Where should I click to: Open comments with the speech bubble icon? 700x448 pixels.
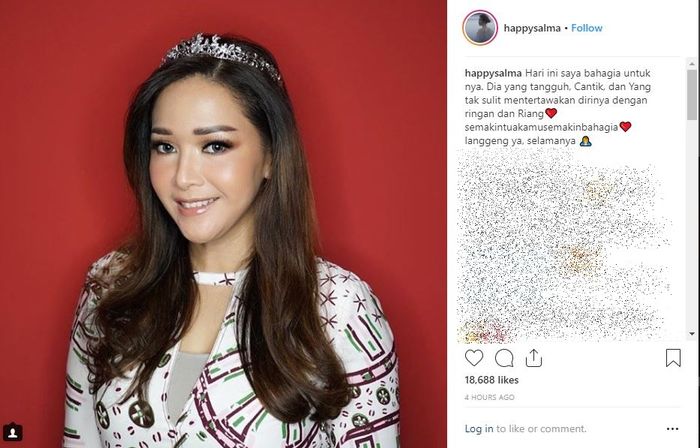click(x=504, y=358)
